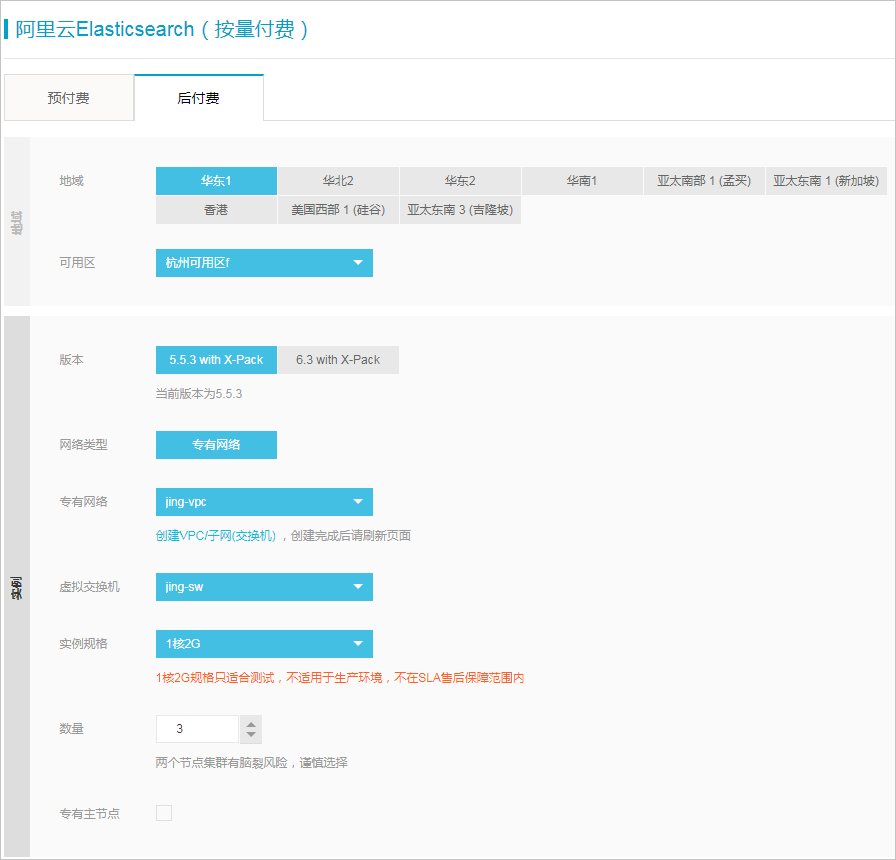Select 亚太南部 1 (孟买) region
The width and height of the screenshot is (896, 860).
coord(704,181)
